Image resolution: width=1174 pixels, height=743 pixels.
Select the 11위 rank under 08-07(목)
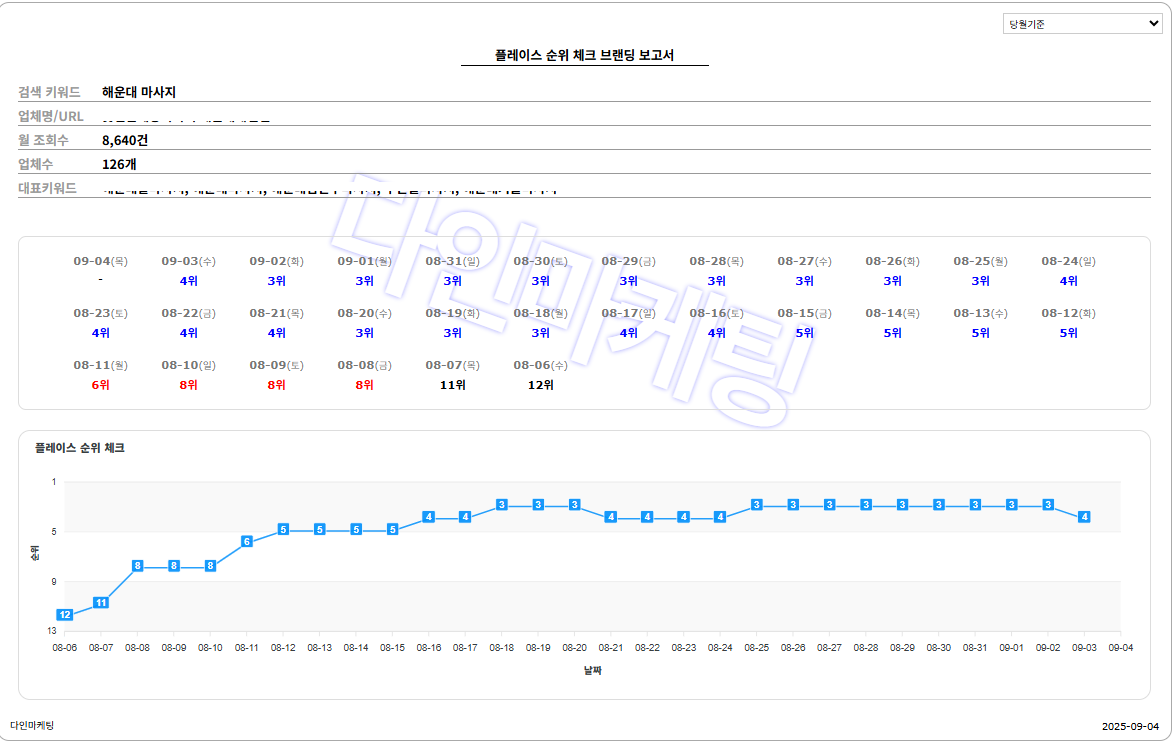(452, 385)
